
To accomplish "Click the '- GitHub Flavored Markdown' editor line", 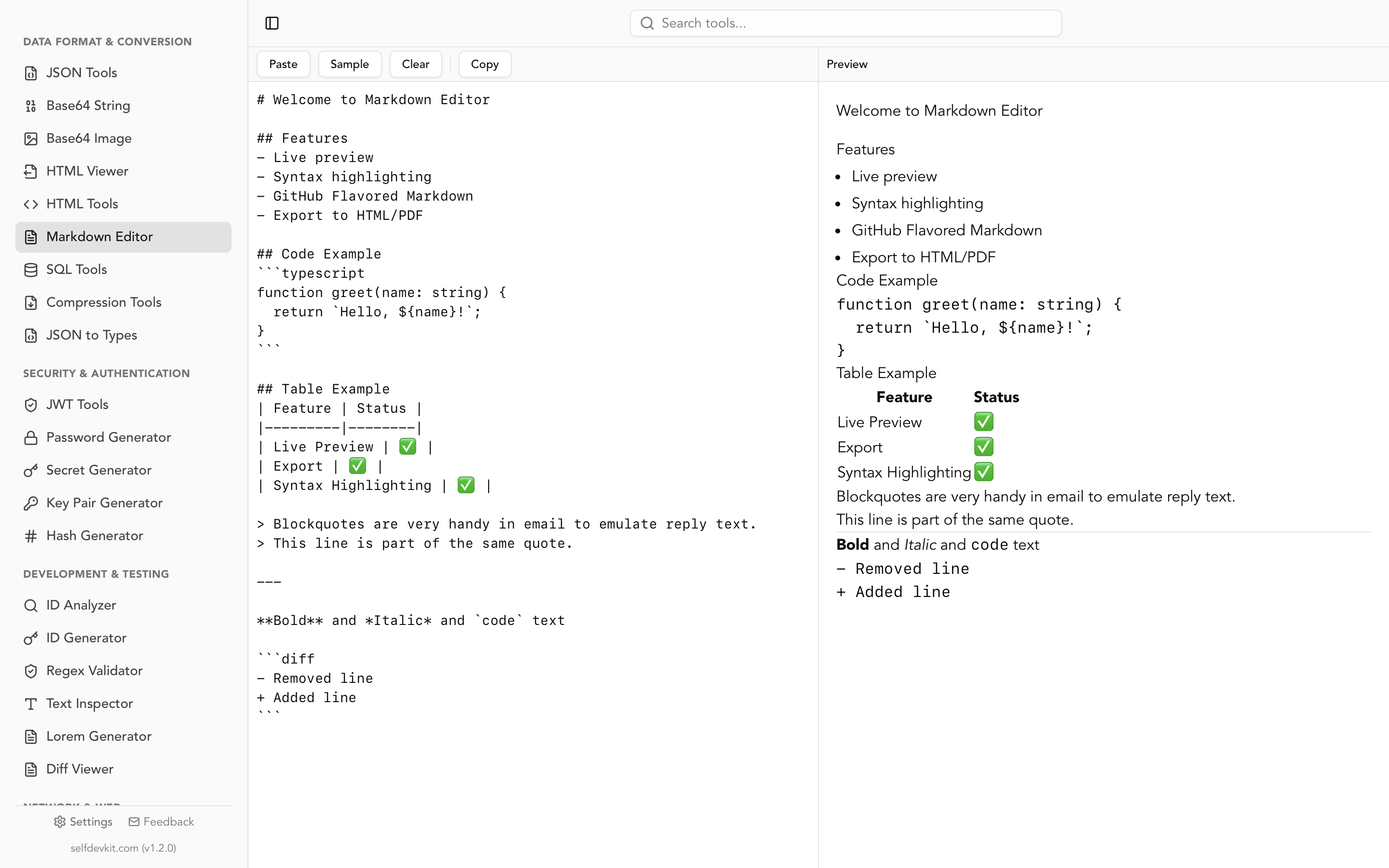I will pyautogui.click(x=365, y=196).
